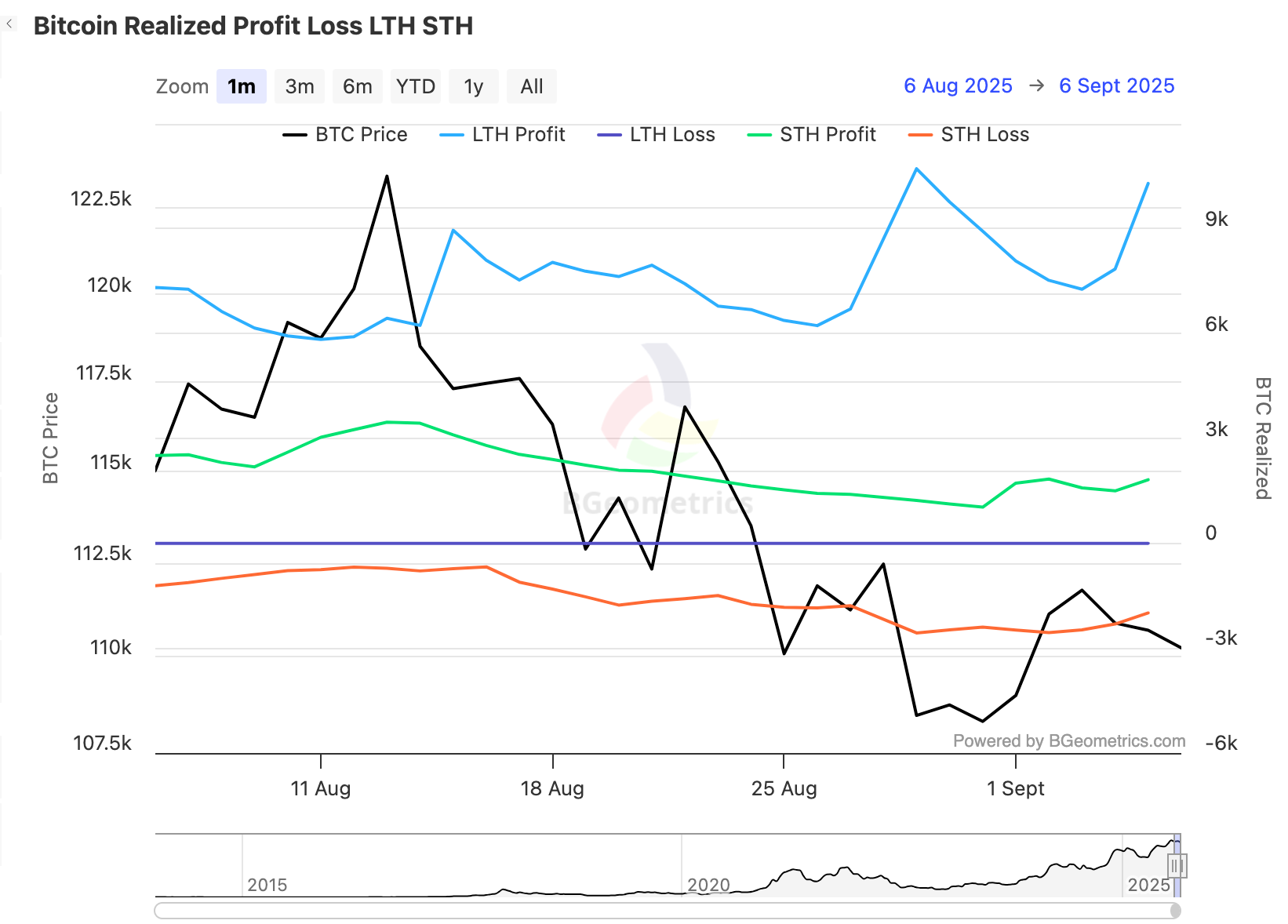Set zoom range to 6m
The image size is (1288, 924).
pyautogui.click(x=358, y=86)
